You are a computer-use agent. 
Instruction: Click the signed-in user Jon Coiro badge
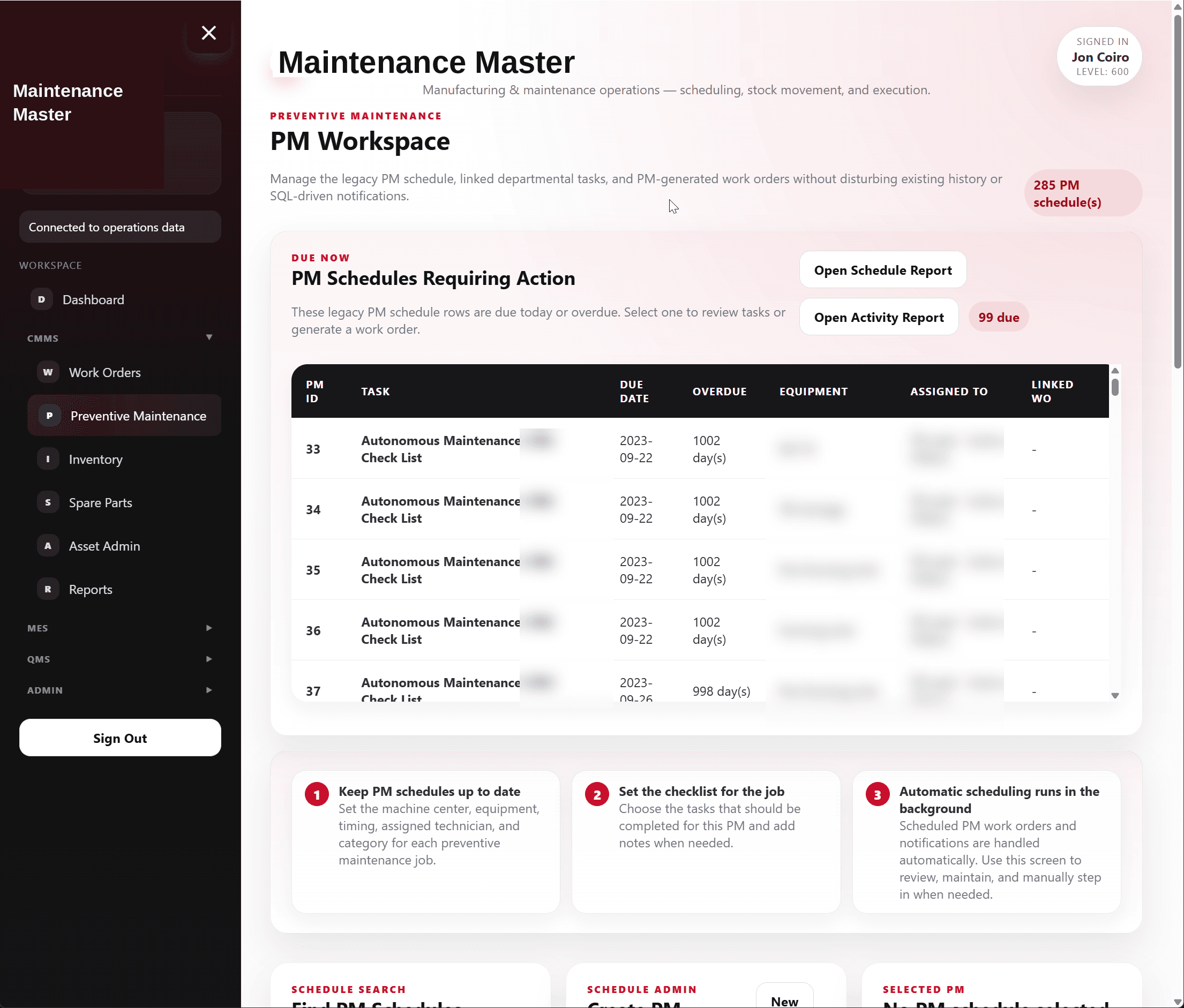pyautogui.click(x=1099, y=57)
